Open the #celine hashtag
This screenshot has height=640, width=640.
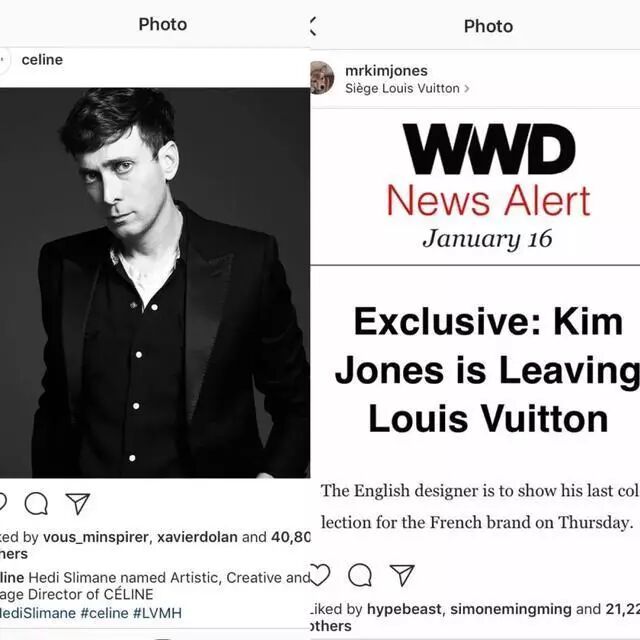(104, 613)
